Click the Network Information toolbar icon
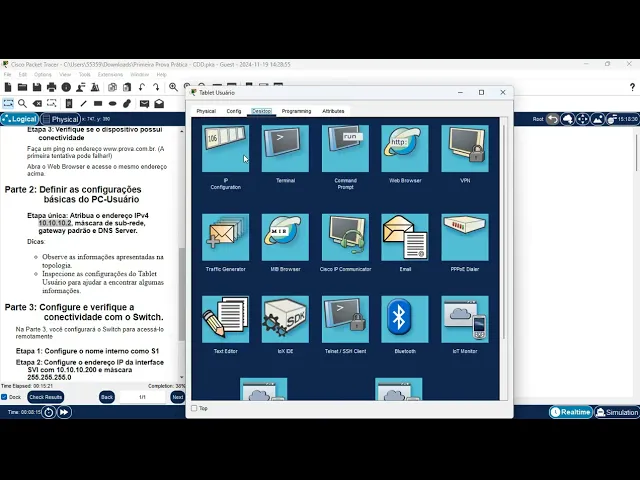The width and height of the screenshot is (640, 480). pyautogui.click(x=66, y=87)
